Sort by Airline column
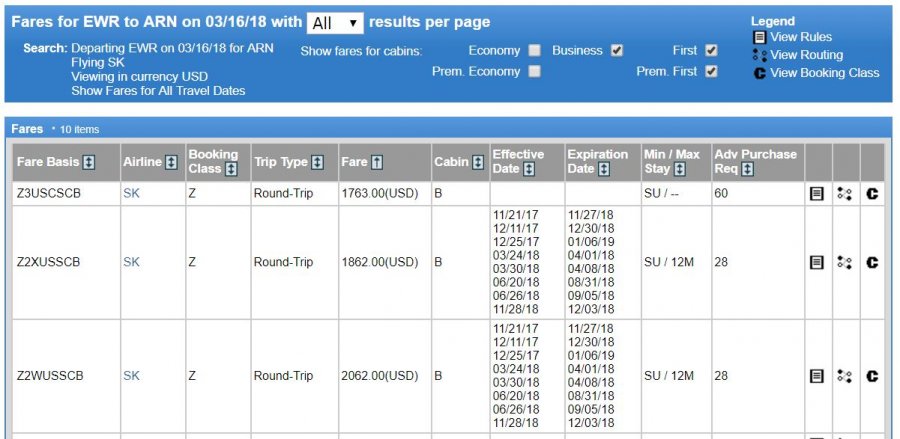This screenshot has width=900, height=439. coord(171,162)
